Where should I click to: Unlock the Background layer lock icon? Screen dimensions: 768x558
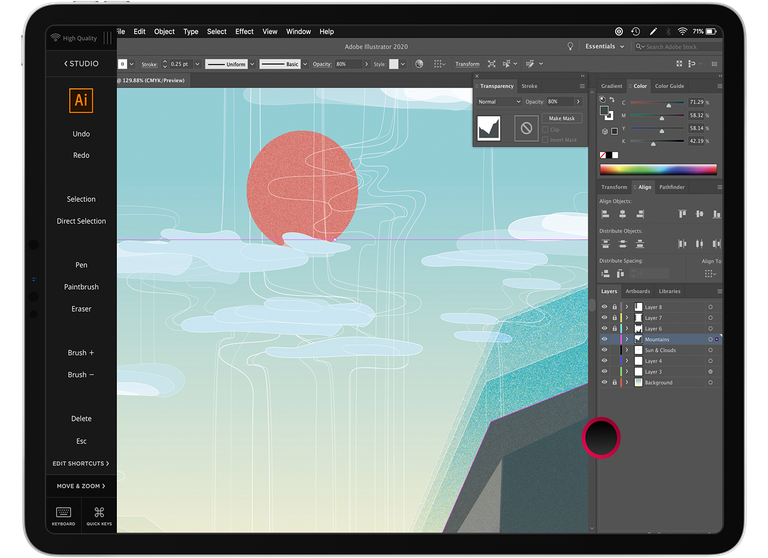click(614, 382)
